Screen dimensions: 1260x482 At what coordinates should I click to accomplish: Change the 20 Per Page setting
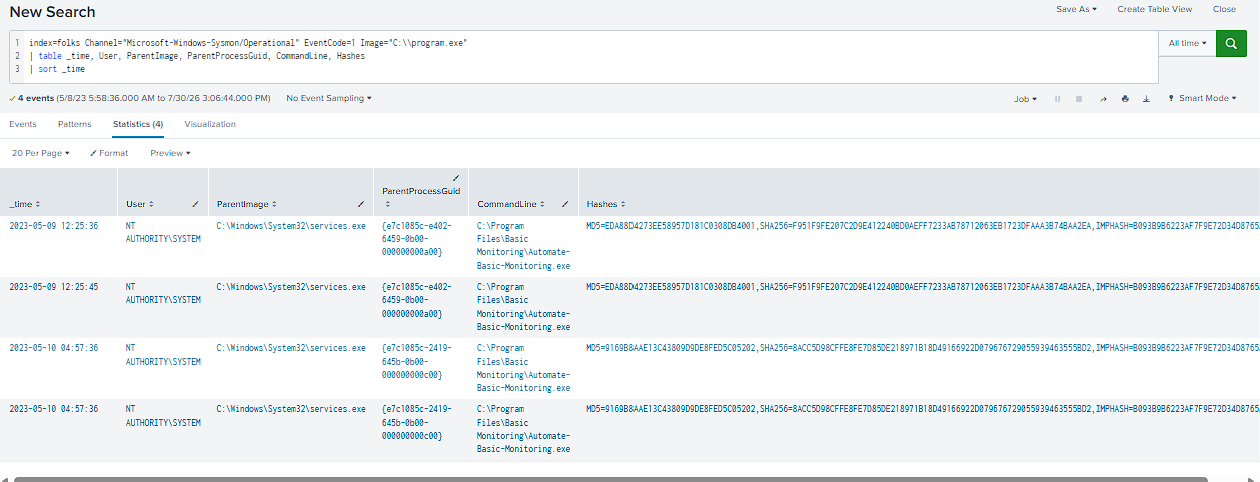tap(41, 153)
